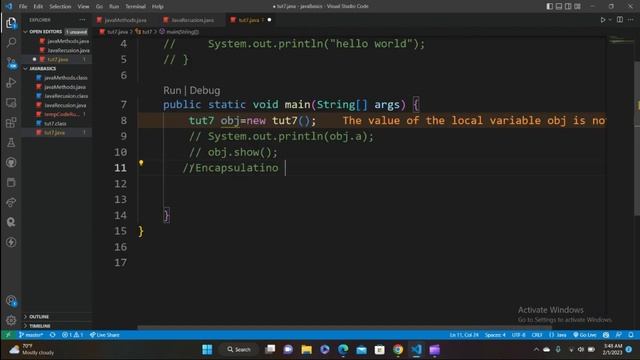Open the Customize Layout button
The image size is (640, 360).
point(578,6)
